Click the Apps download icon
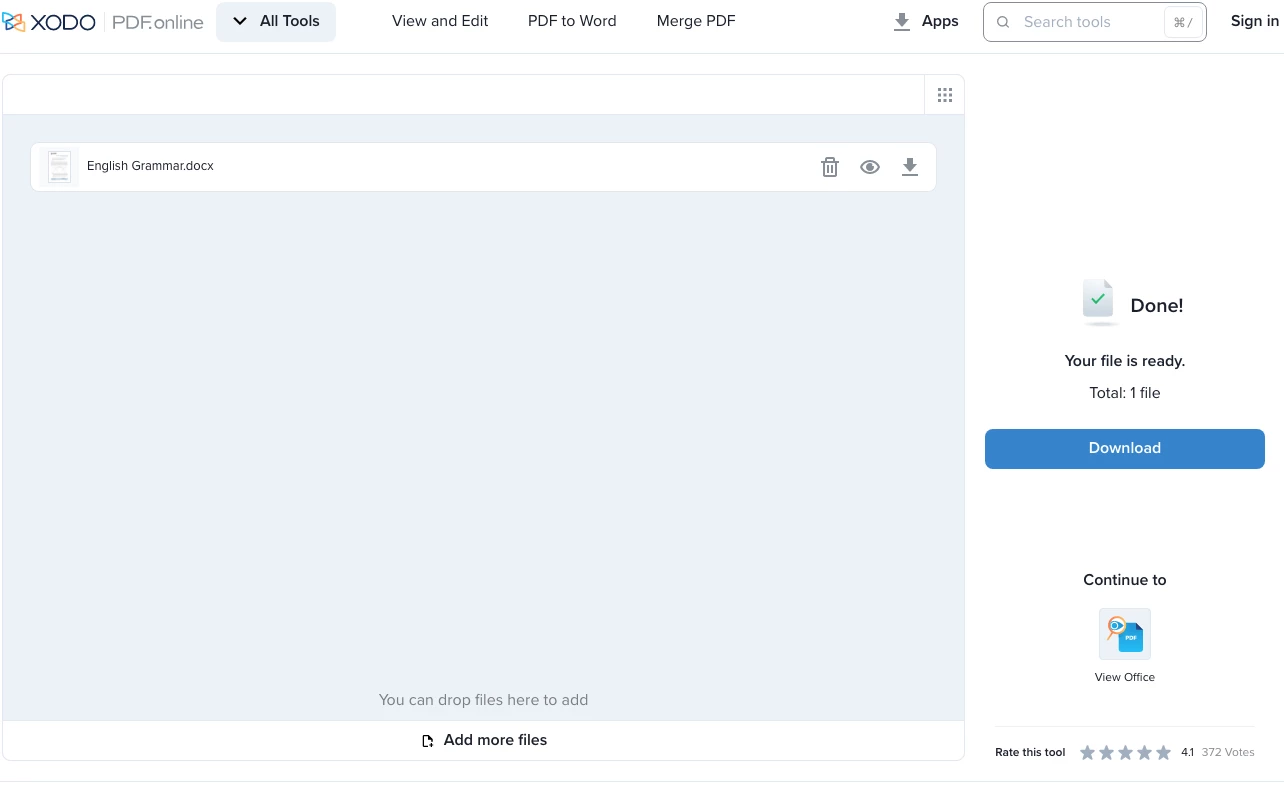 902,22
